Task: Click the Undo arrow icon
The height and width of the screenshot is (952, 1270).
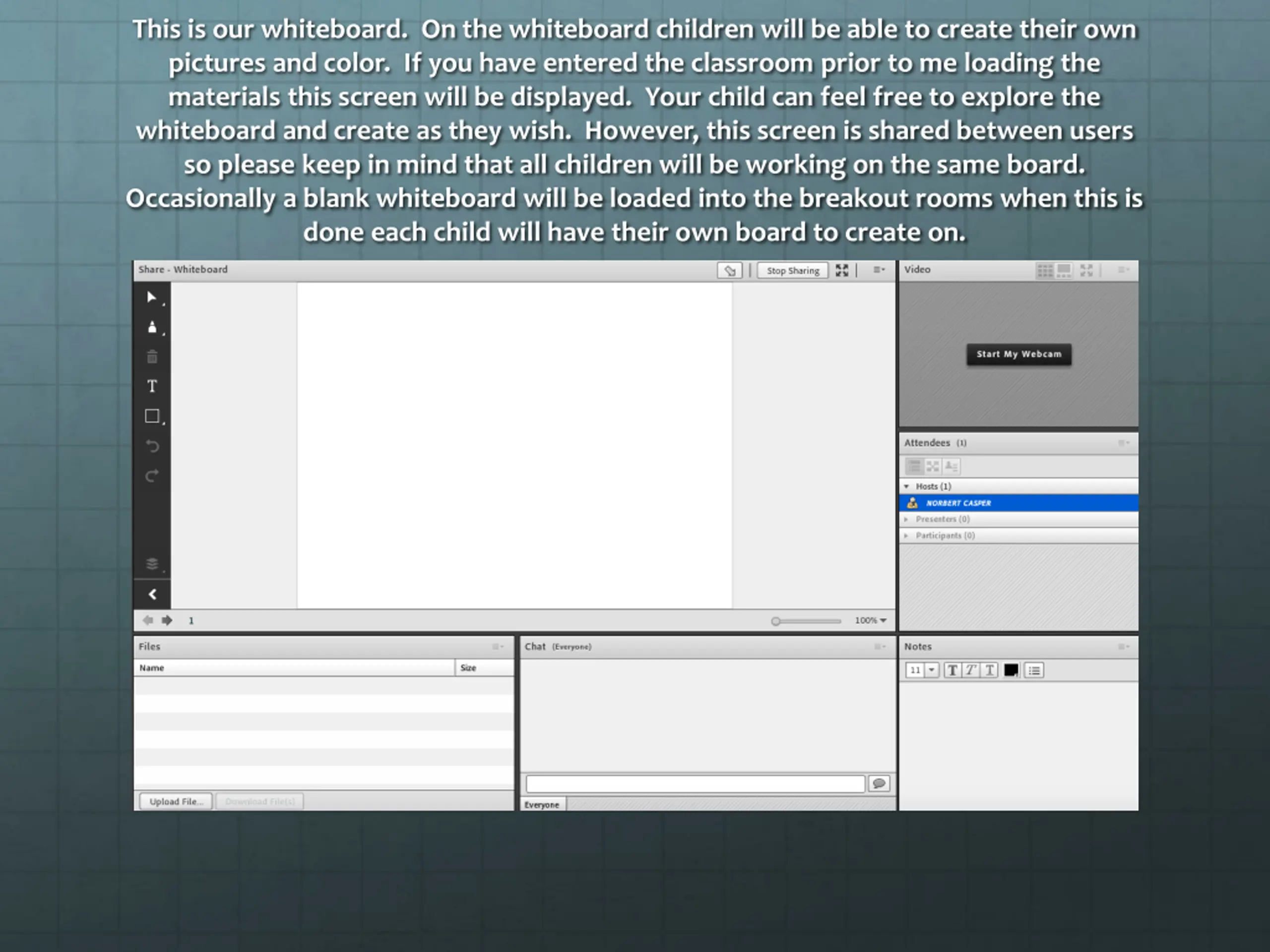Action: point(152,446)
